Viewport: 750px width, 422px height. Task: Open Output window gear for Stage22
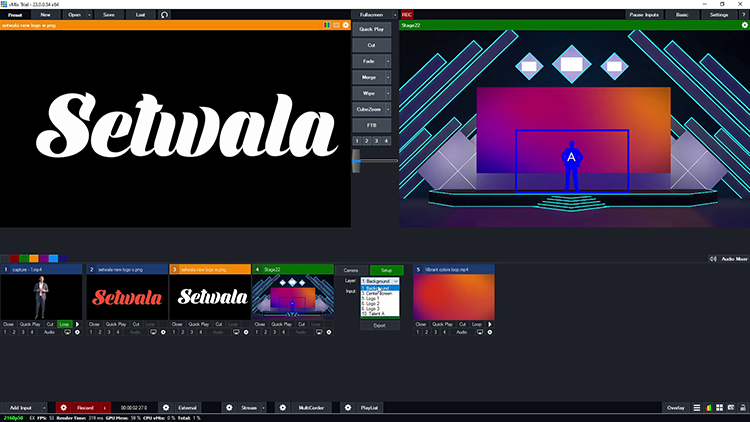point(744,25)
